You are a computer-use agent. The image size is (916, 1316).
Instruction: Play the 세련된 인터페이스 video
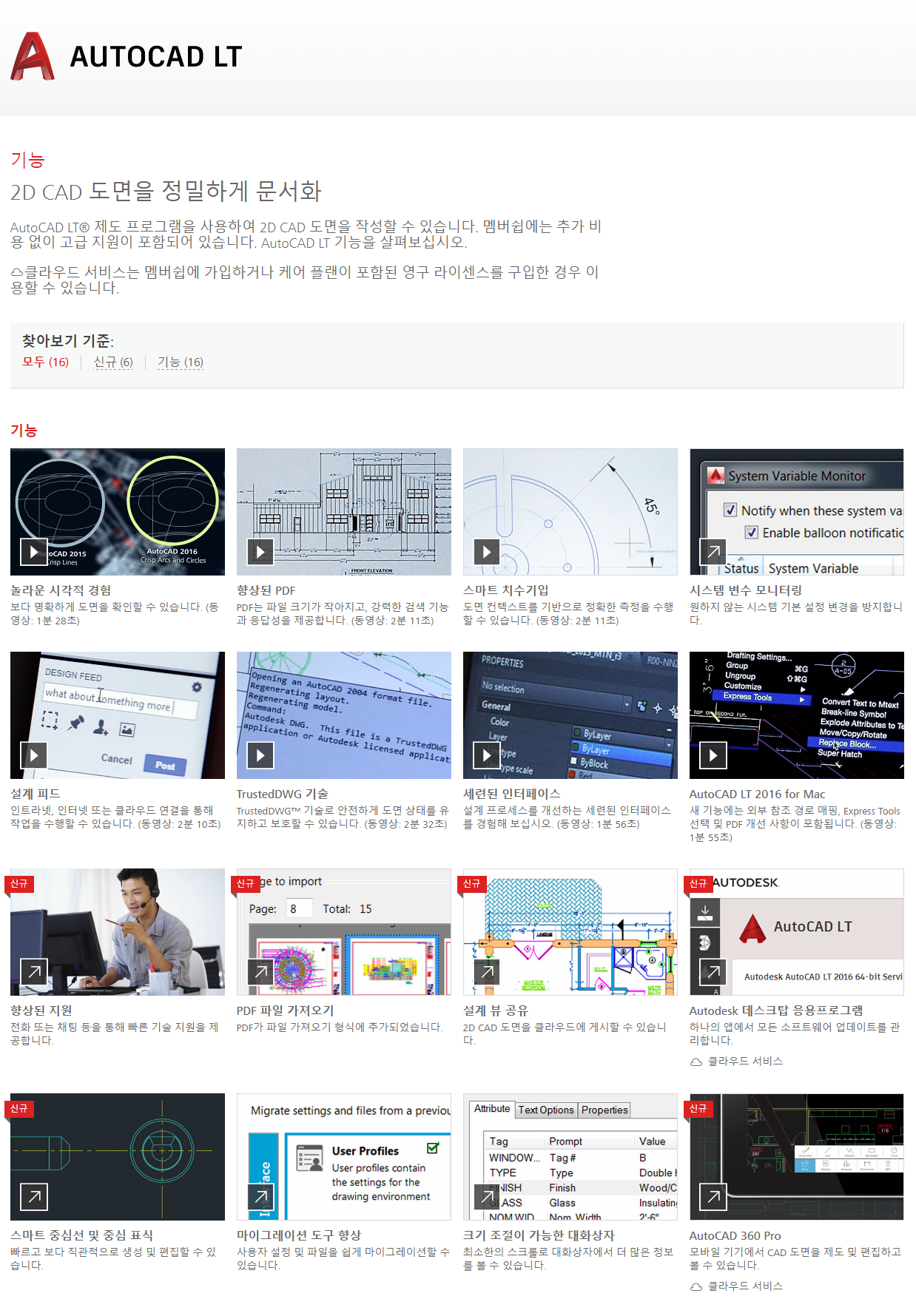coord(487,755)
